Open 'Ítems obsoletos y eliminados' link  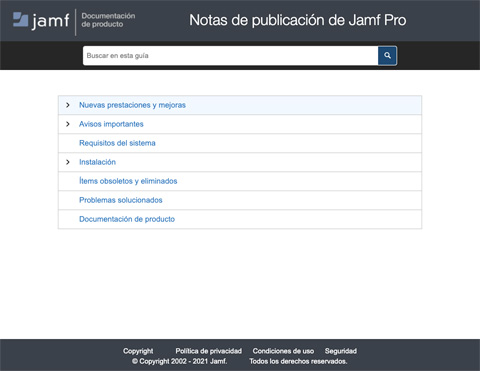coord(128,181)
